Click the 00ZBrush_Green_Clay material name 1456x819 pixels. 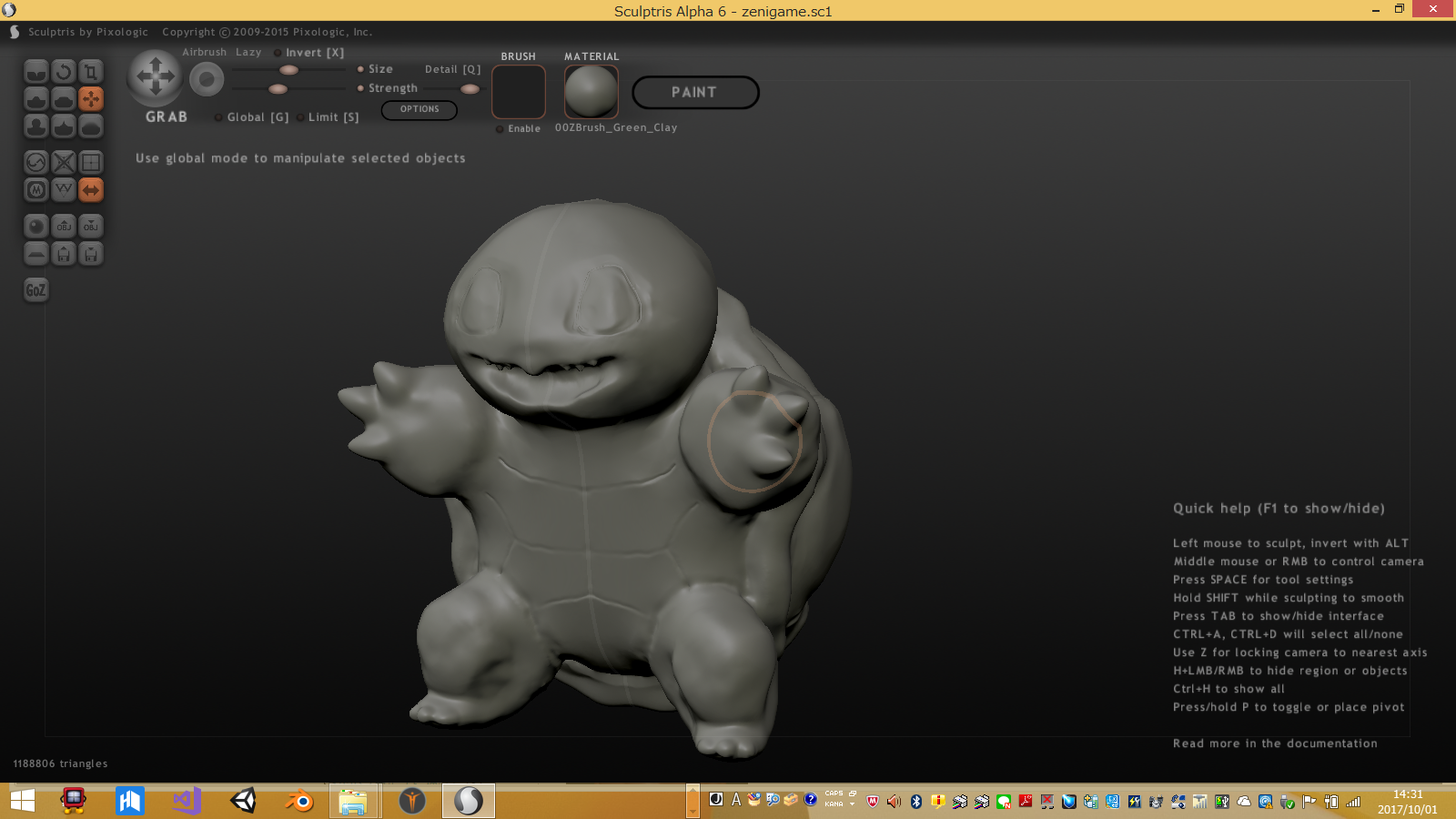pyautogui.click(x=616, y=127)
